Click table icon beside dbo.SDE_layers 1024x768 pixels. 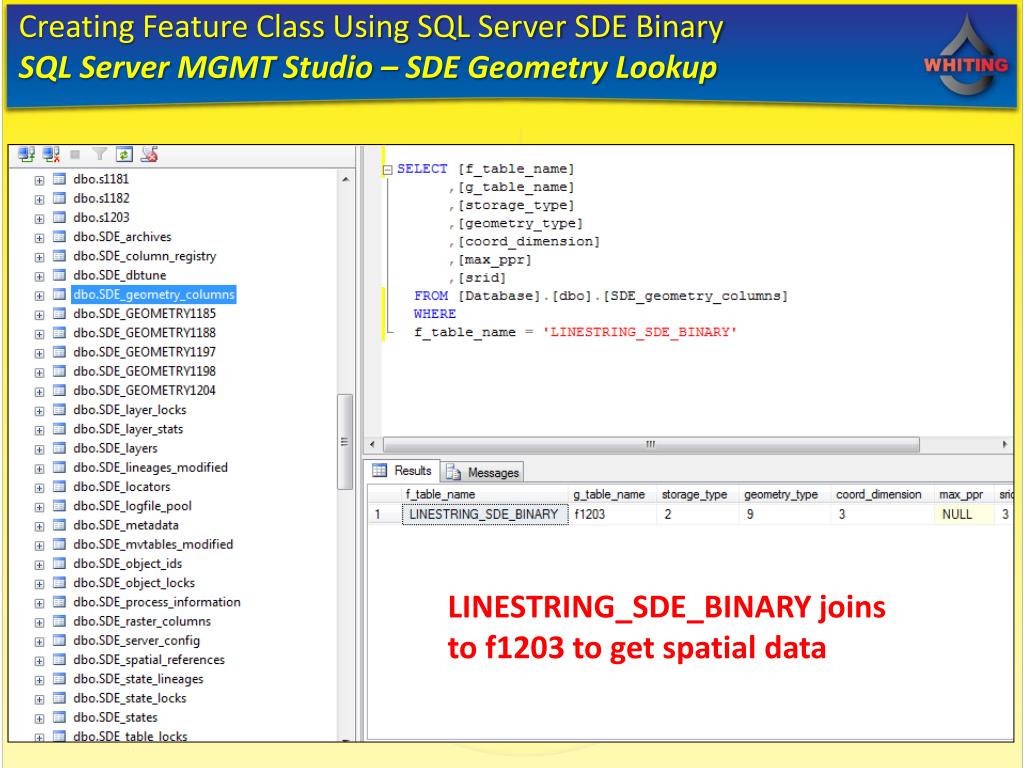pos(59,448)
